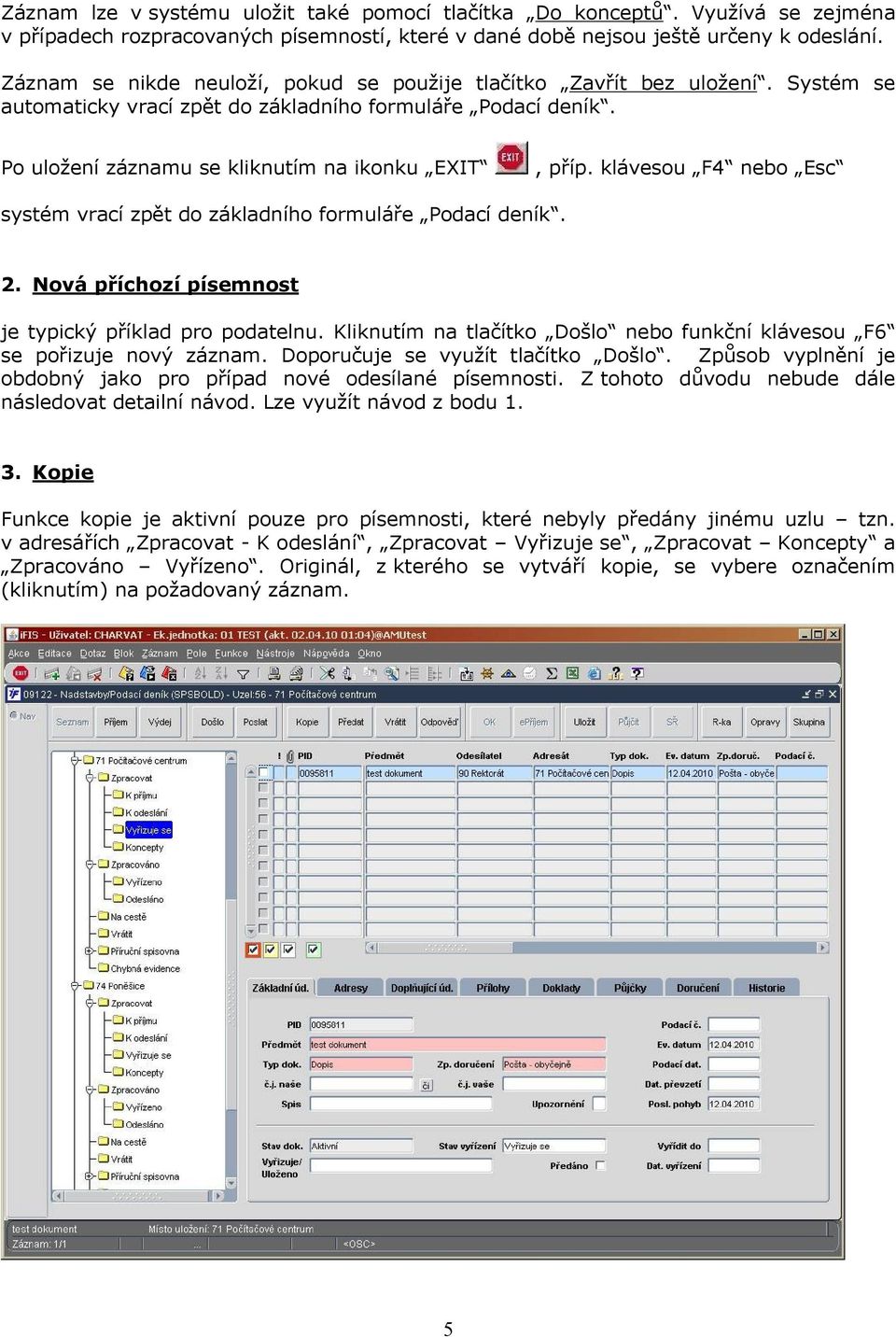Image resolution: width=896 pixels, height=1337 pixels.
Task: Select K odeslání under 74 Poněšice
Action: point(147,1038)
